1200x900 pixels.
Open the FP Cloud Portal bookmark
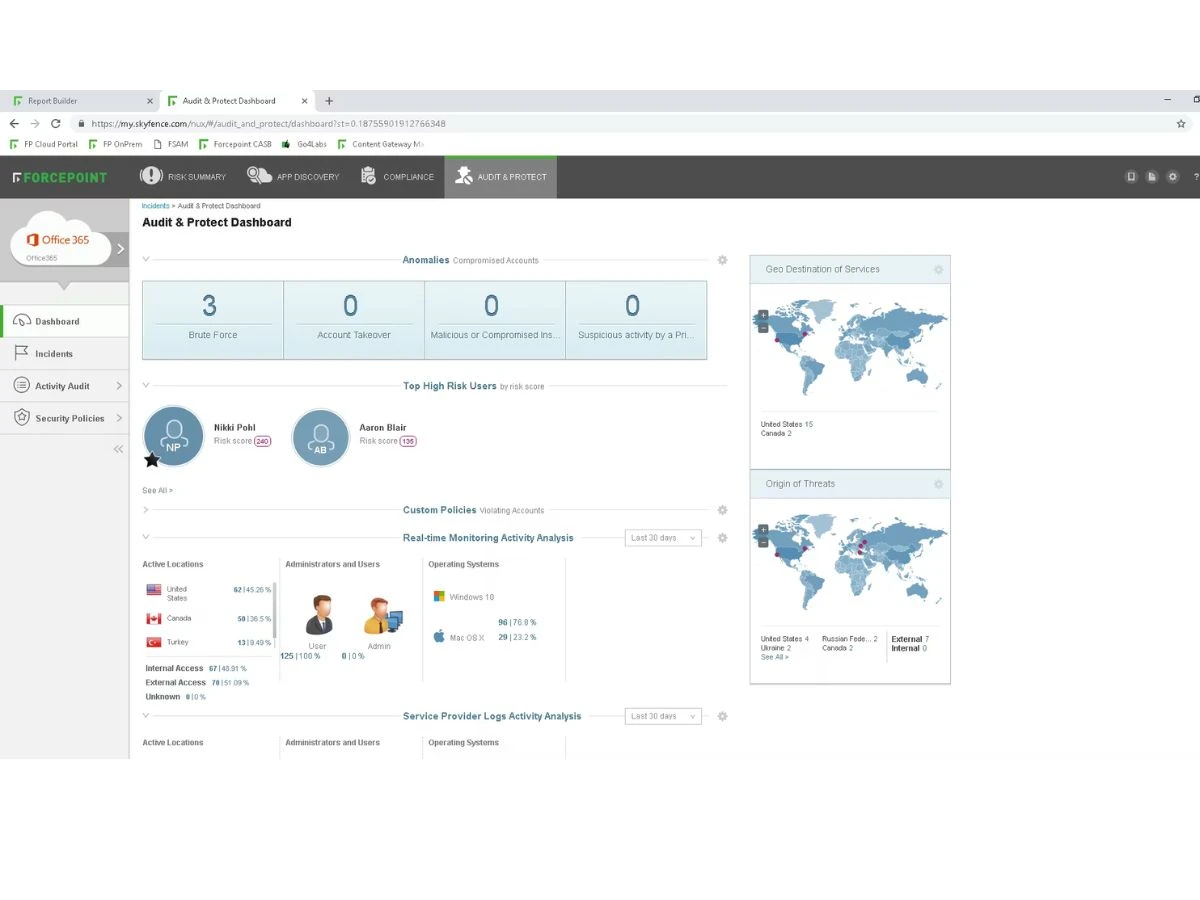click(x=44, y=144)
